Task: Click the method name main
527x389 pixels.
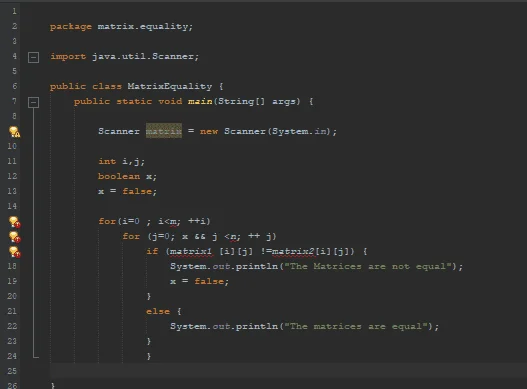Action: pyautogui.click(x=200, y=101)
